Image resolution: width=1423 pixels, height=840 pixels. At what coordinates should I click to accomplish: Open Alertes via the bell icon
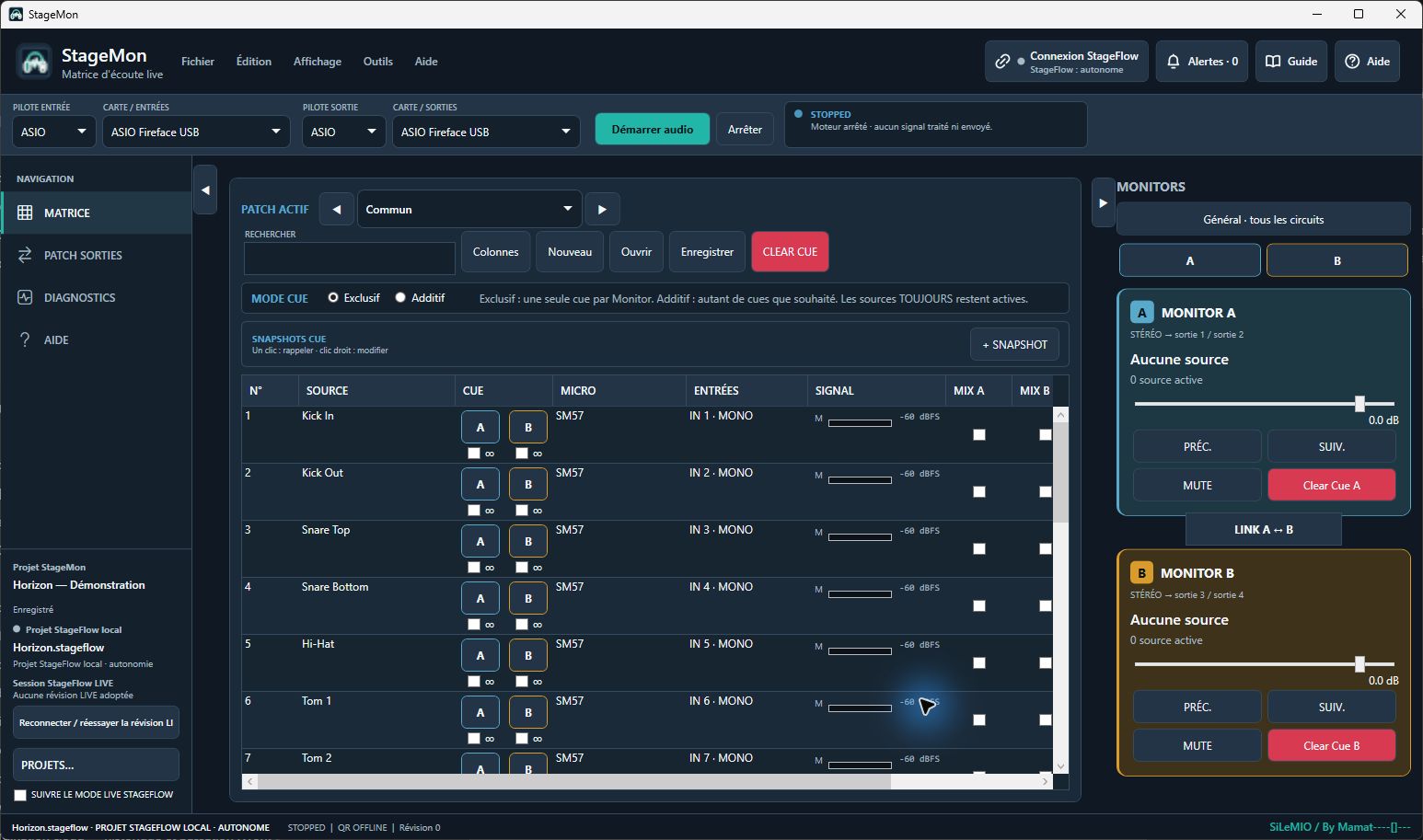tap(1173, 62)
